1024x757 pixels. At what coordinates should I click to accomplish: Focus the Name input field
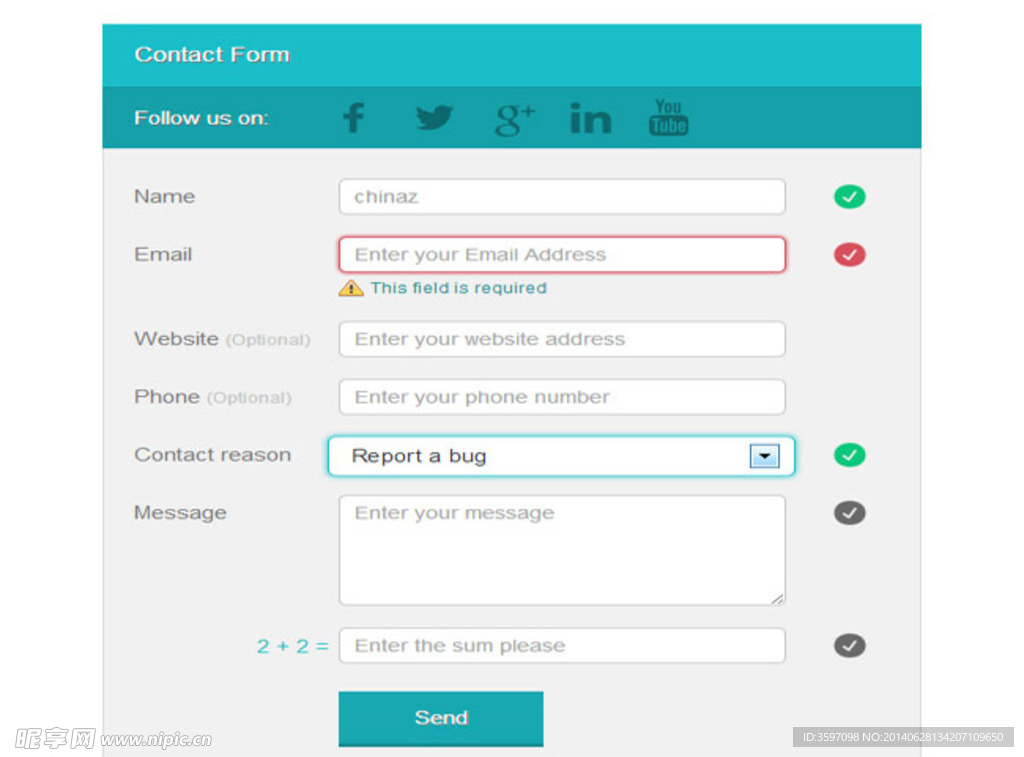pos(562,197)
